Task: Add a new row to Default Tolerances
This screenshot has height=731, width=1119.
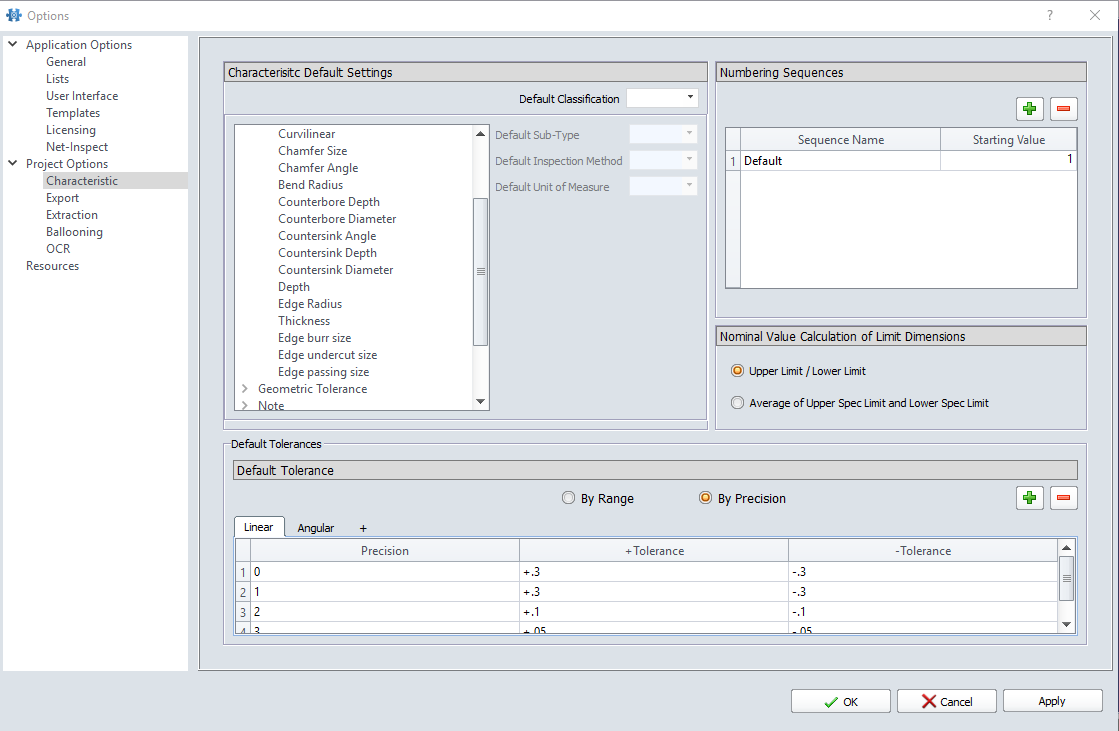Action: (1030, 497)
